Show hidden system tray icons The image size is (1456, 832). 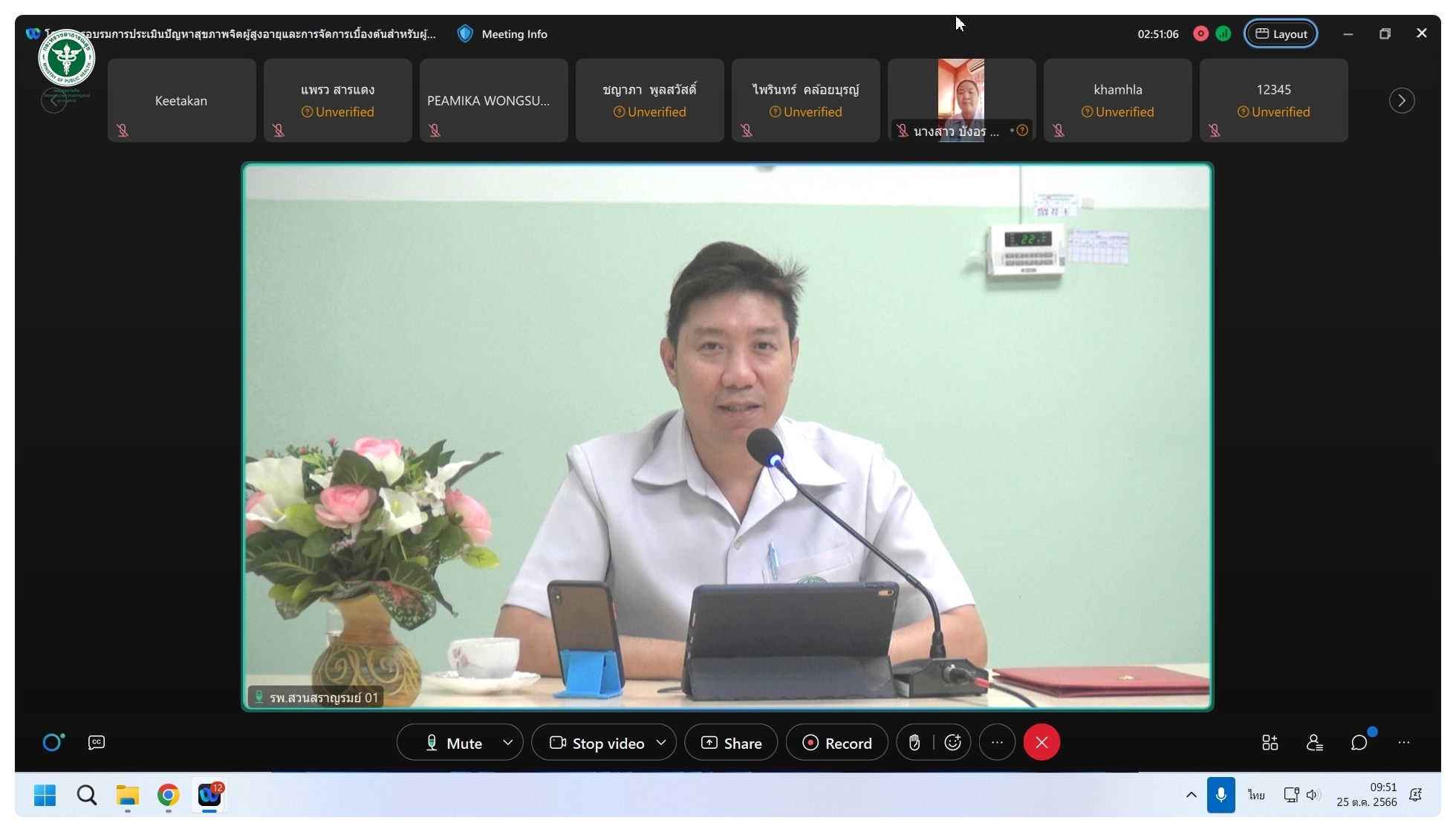click(1191, 795)
